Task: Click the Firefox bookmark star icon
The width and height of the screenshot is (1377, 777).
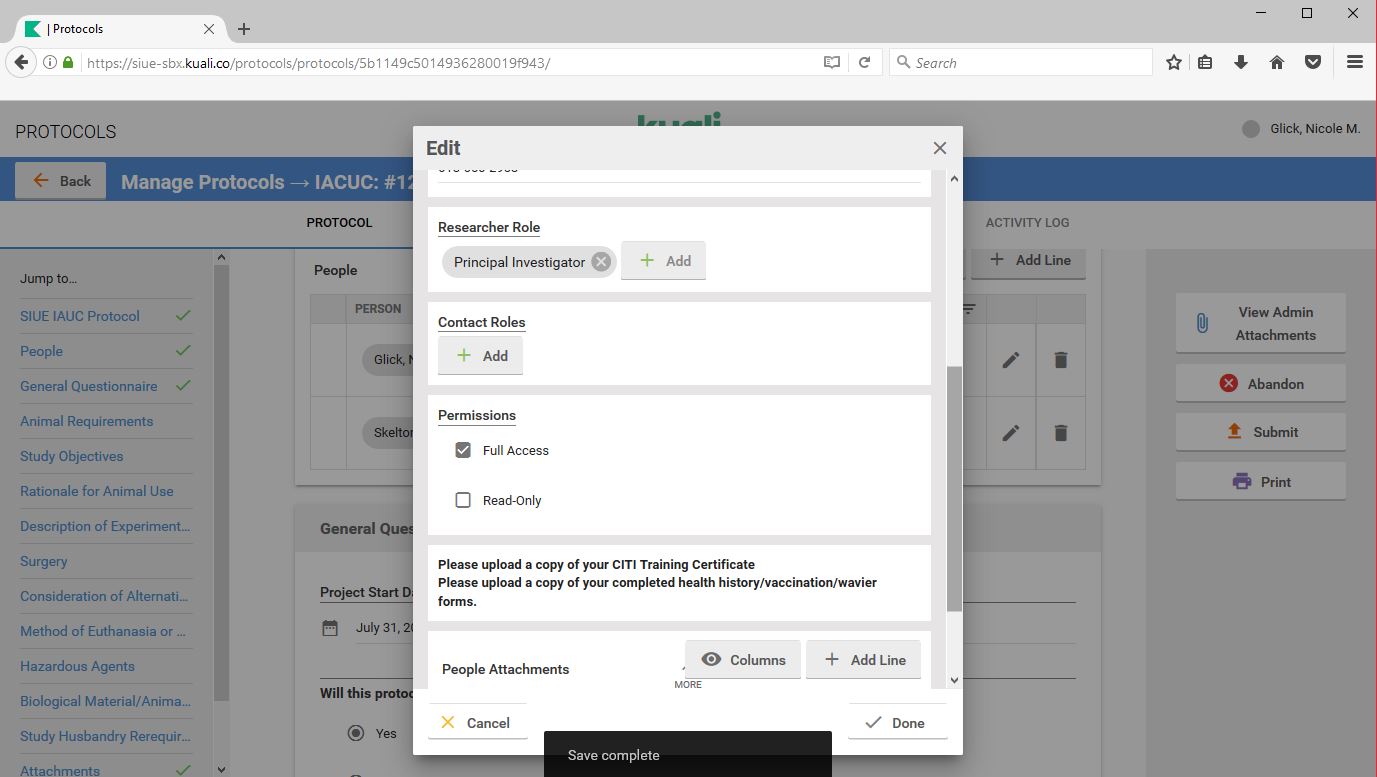Action: pyautogui.click(x=1173, y=62)
